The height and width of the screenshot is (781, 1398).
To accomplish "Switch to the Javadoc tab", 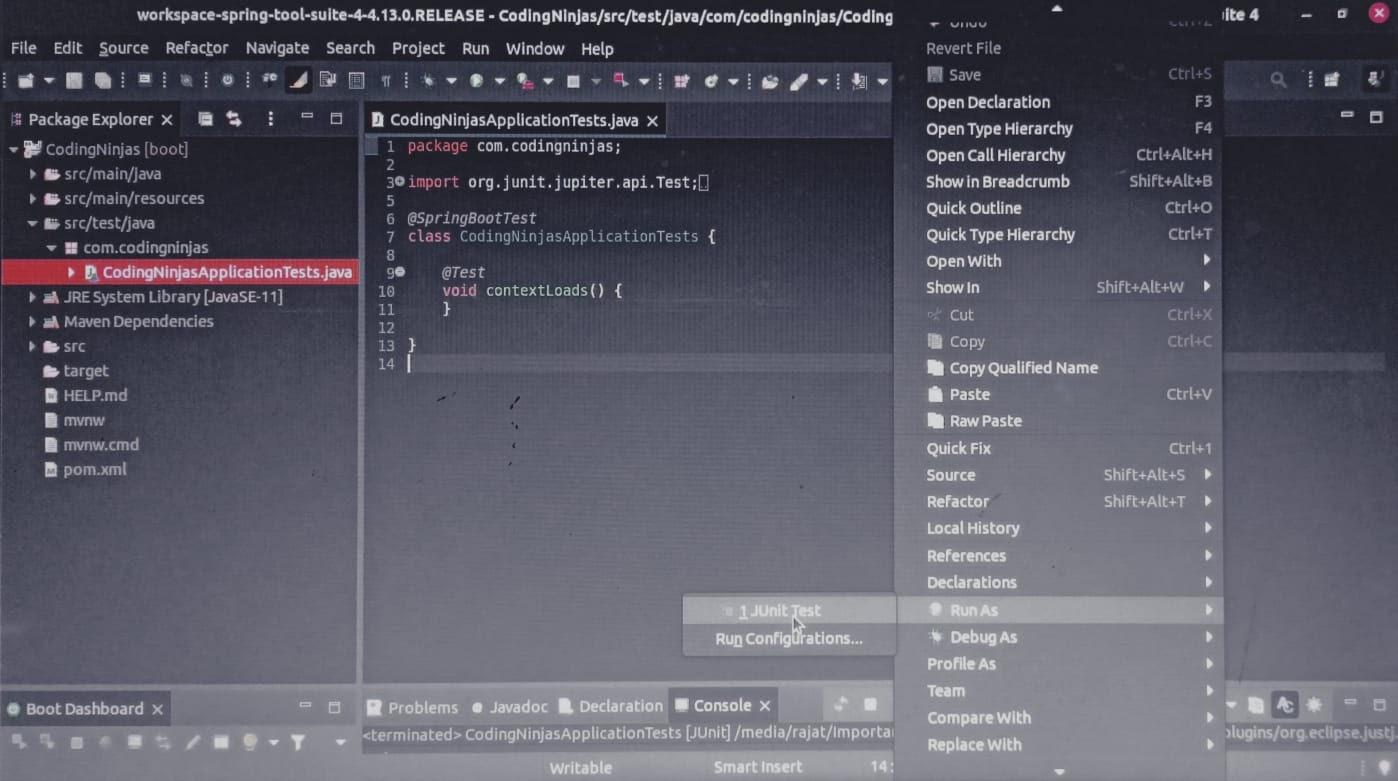I will click(509, 707).
